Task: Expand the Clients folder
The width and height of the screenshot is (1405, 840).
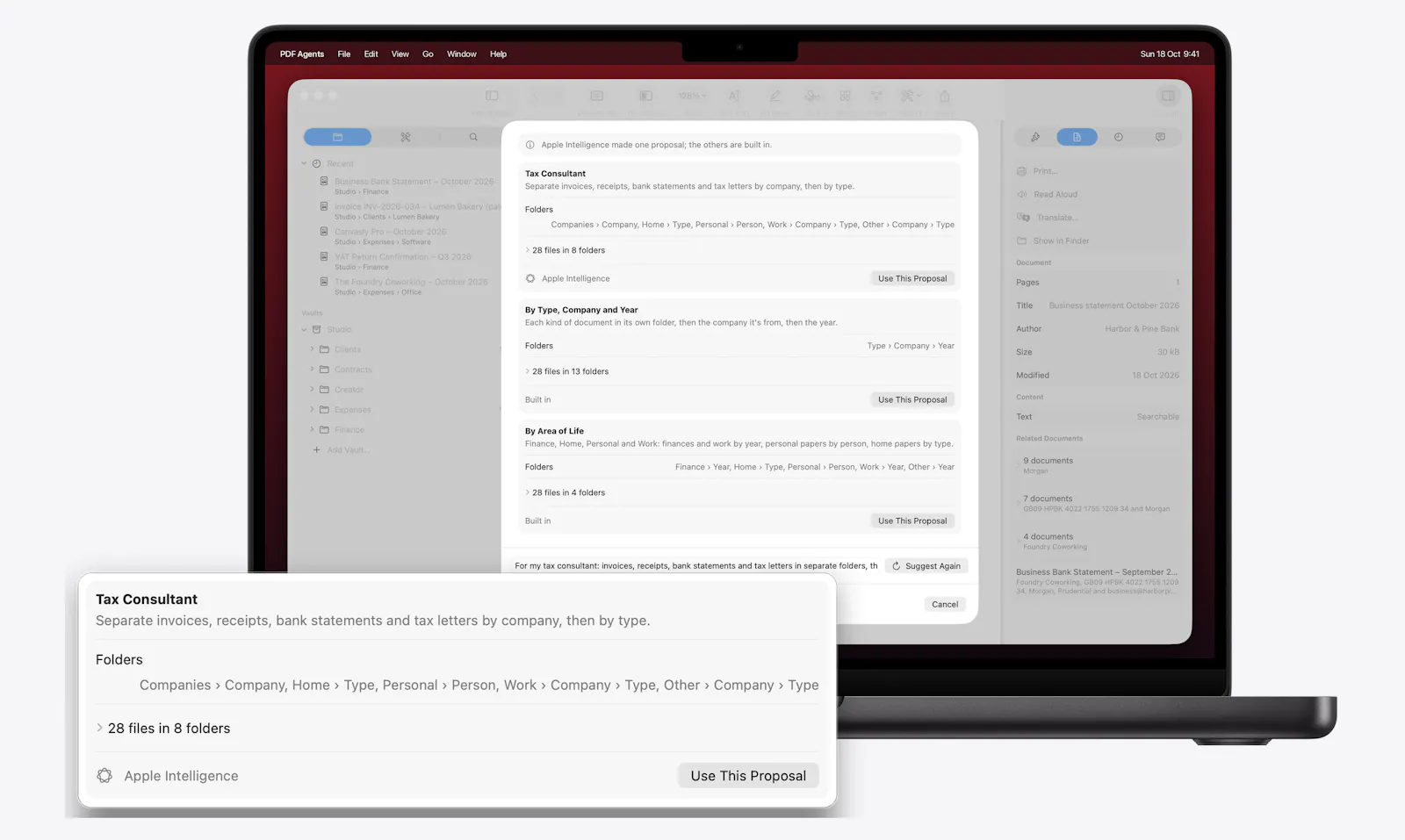Action: (x=312, y=349)
